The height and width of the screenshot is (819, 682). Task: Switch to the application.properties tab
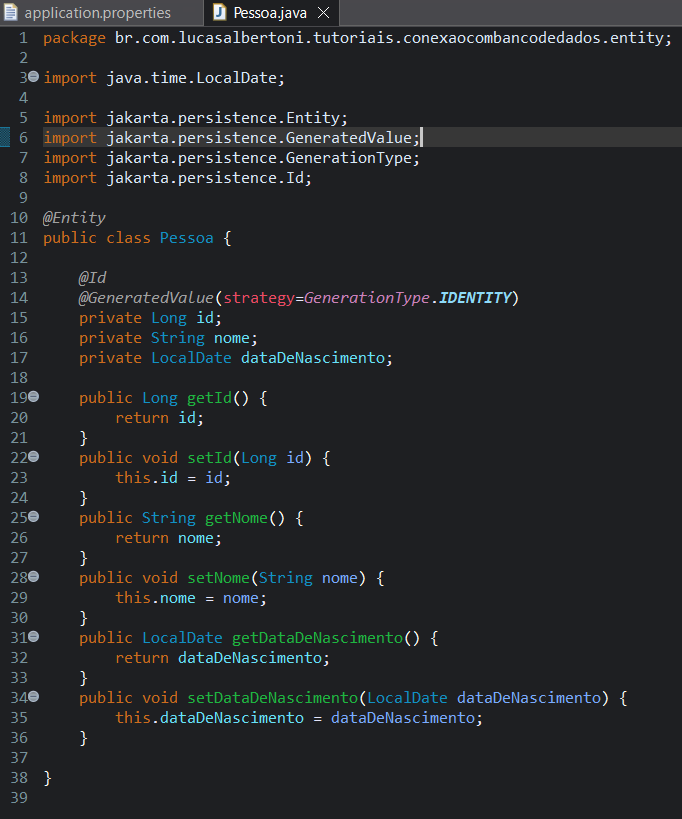pos(96,13)
